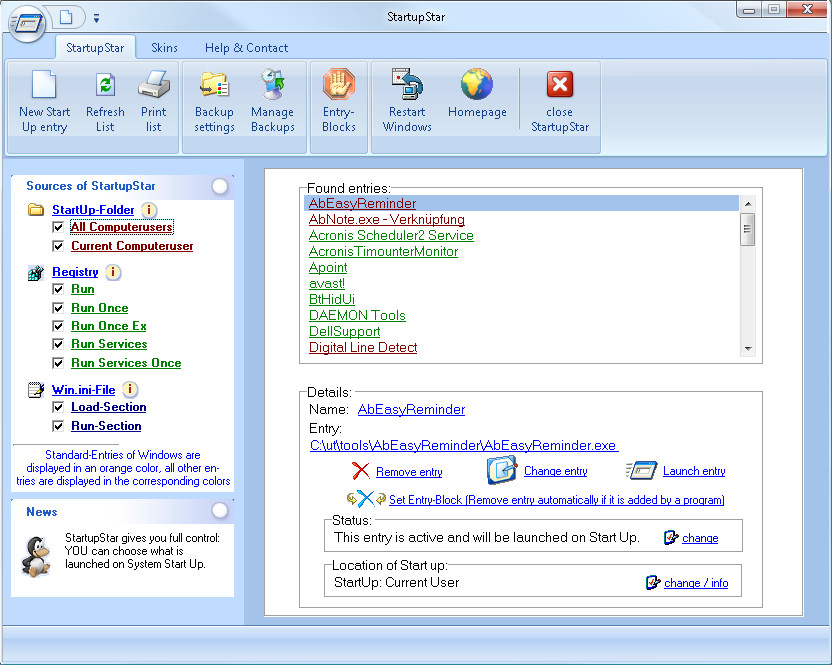Click the found entries scroll down arrow
832x665 pixels.
point(748,349)
